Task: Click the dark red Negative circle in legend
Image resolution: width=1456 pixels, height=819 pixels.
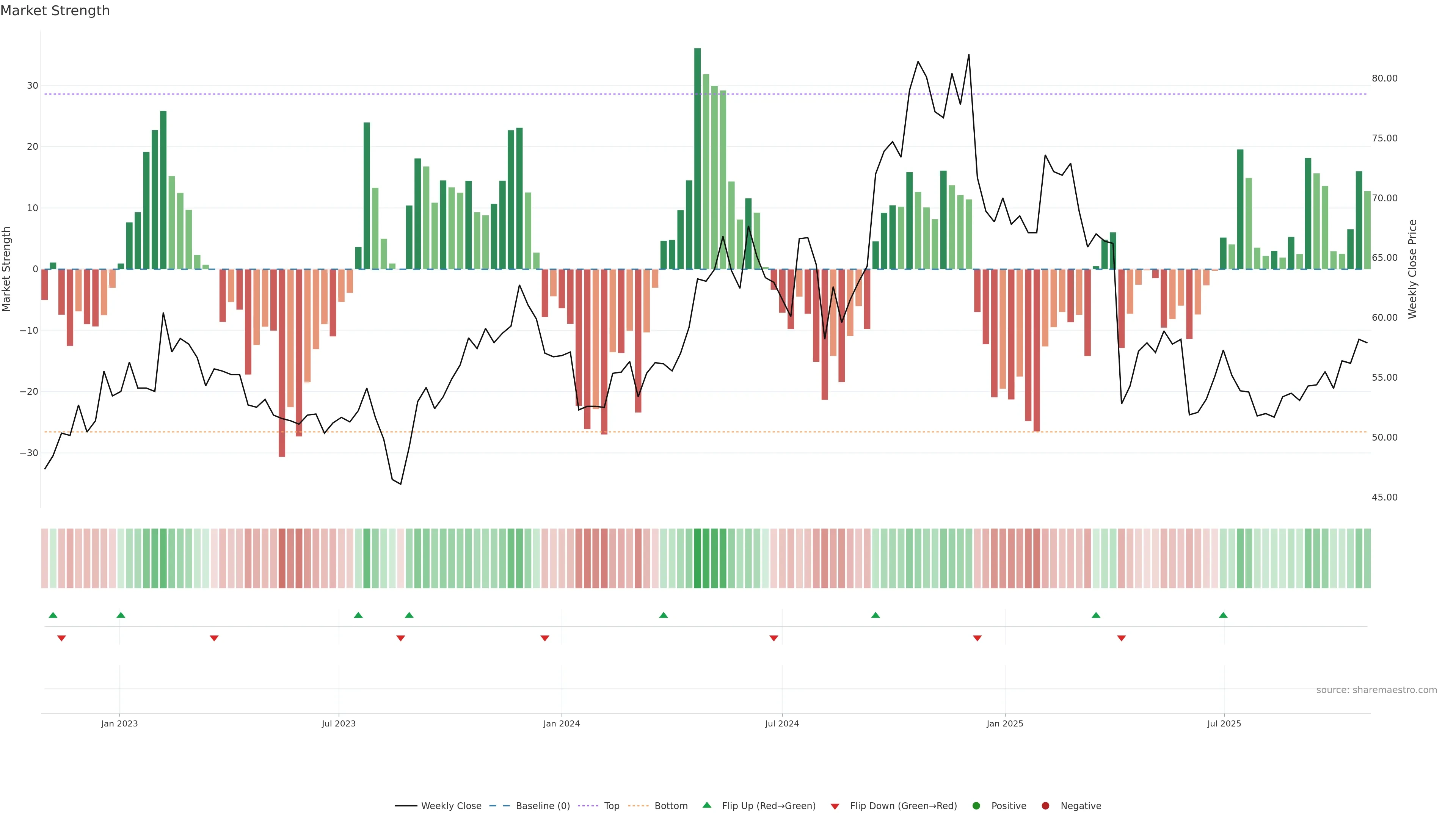Action: click(x=1045, y=806)
